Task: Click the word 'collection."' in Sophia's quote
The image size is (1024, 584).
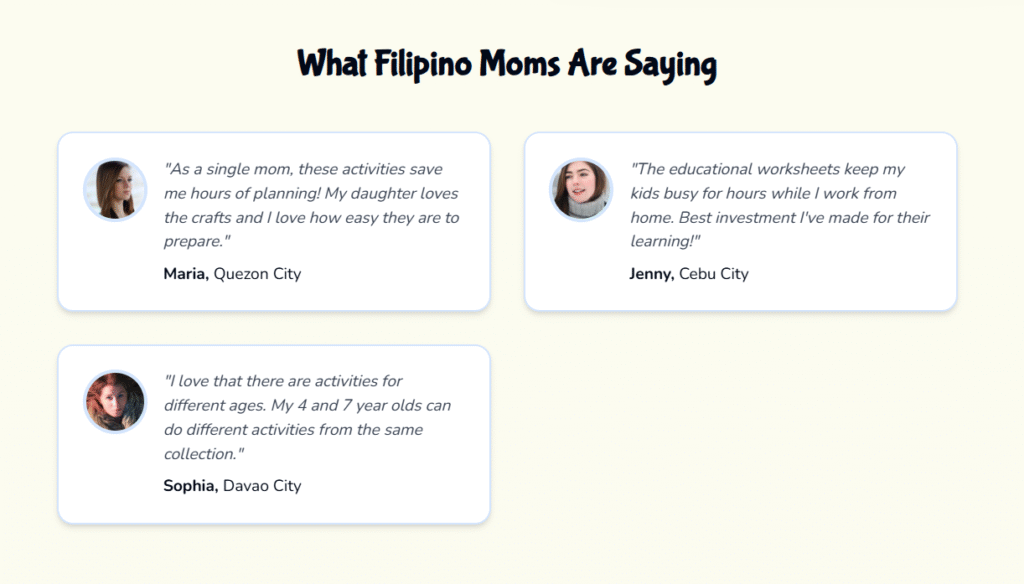Action: point(204,454)
